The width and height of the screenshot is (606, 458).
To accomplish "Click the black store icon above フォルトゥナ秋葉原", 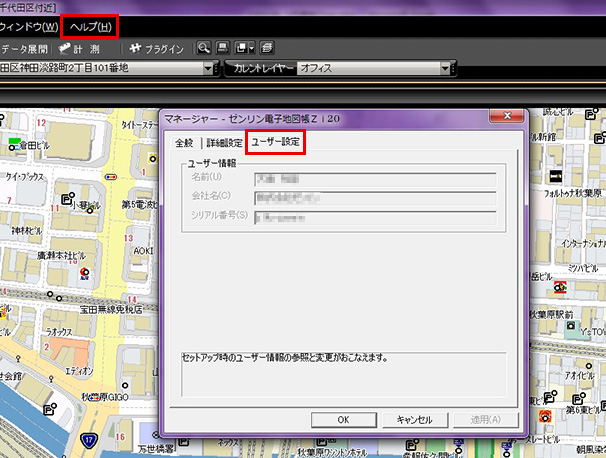I will [x=556, y=176].
